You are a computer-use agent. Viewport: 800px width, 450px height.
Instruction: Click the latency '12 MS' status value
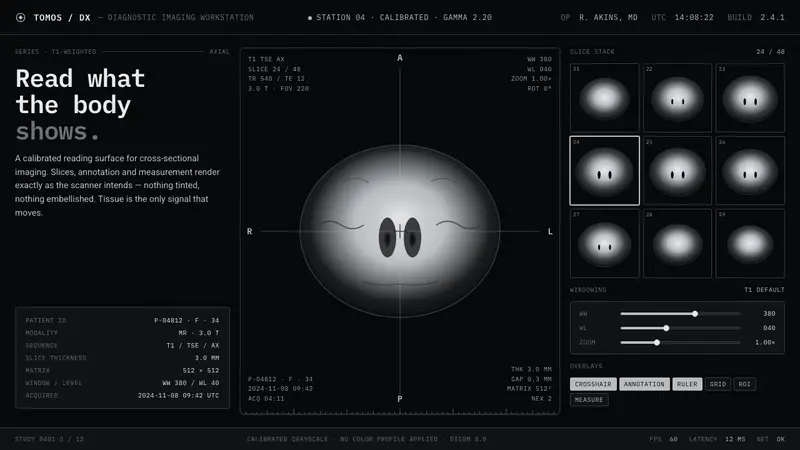[x=735, y=439]
